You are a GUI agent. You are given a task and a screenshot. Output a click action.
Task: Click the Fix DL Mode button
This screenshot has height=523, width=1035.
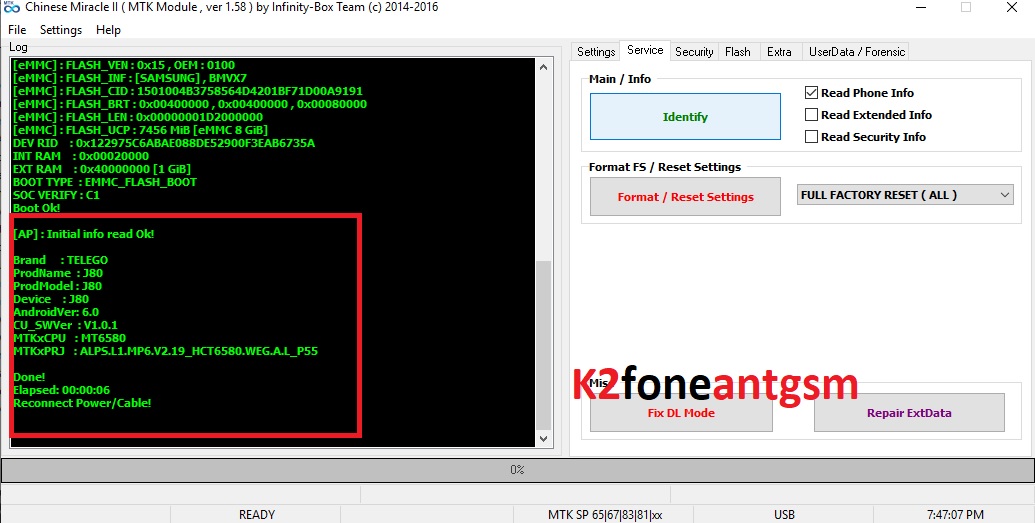coord(681,413)
